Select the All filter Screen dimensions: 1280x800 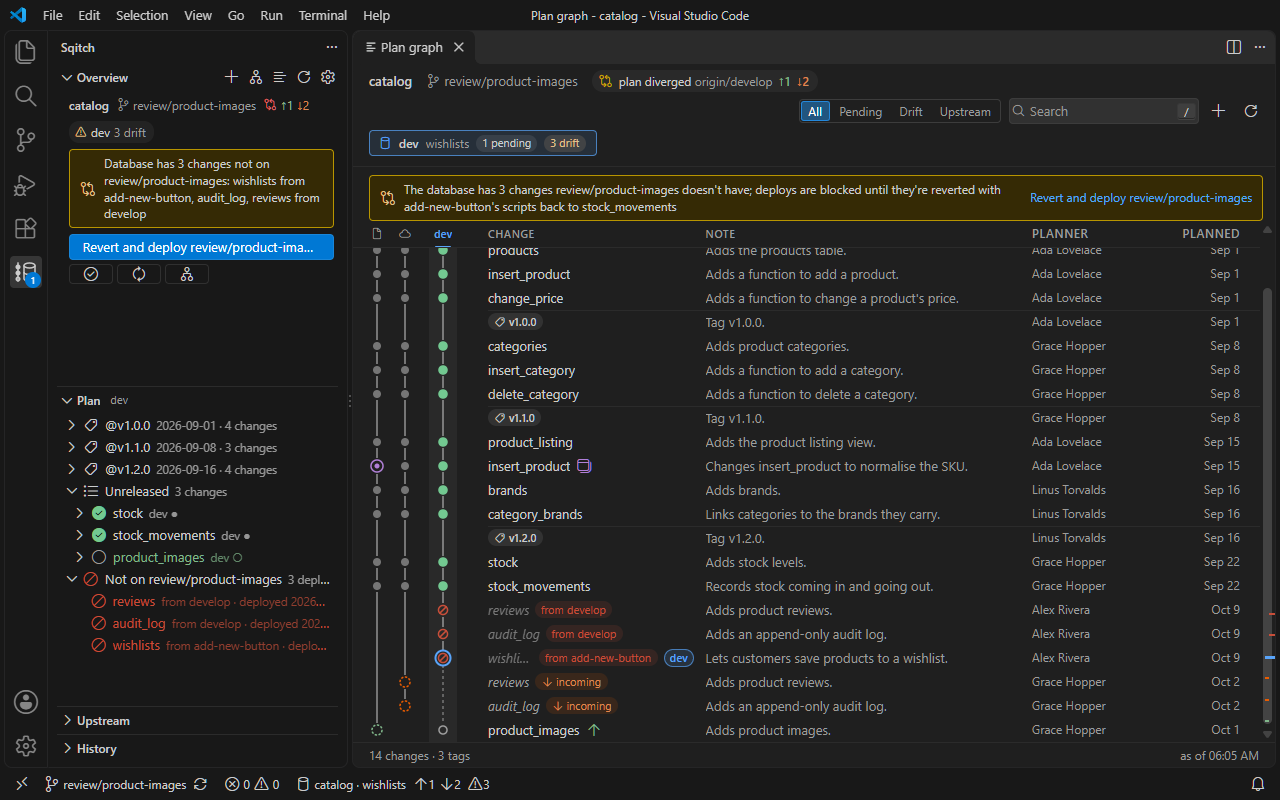point(815,112)
